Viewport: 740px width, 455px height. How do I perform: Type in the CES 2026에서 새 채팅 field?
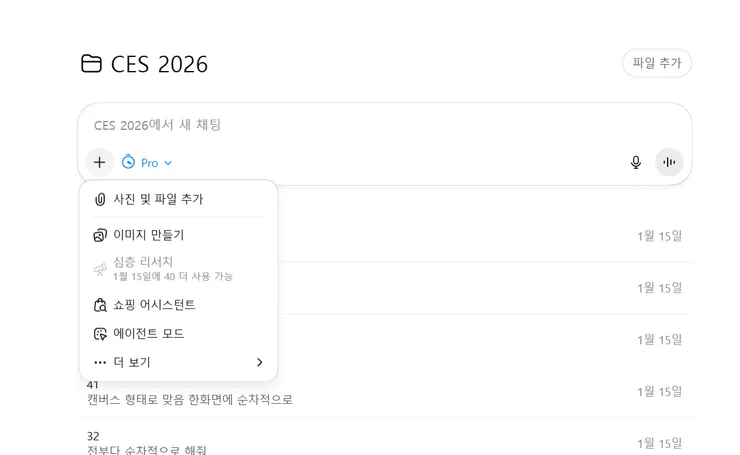350,125
